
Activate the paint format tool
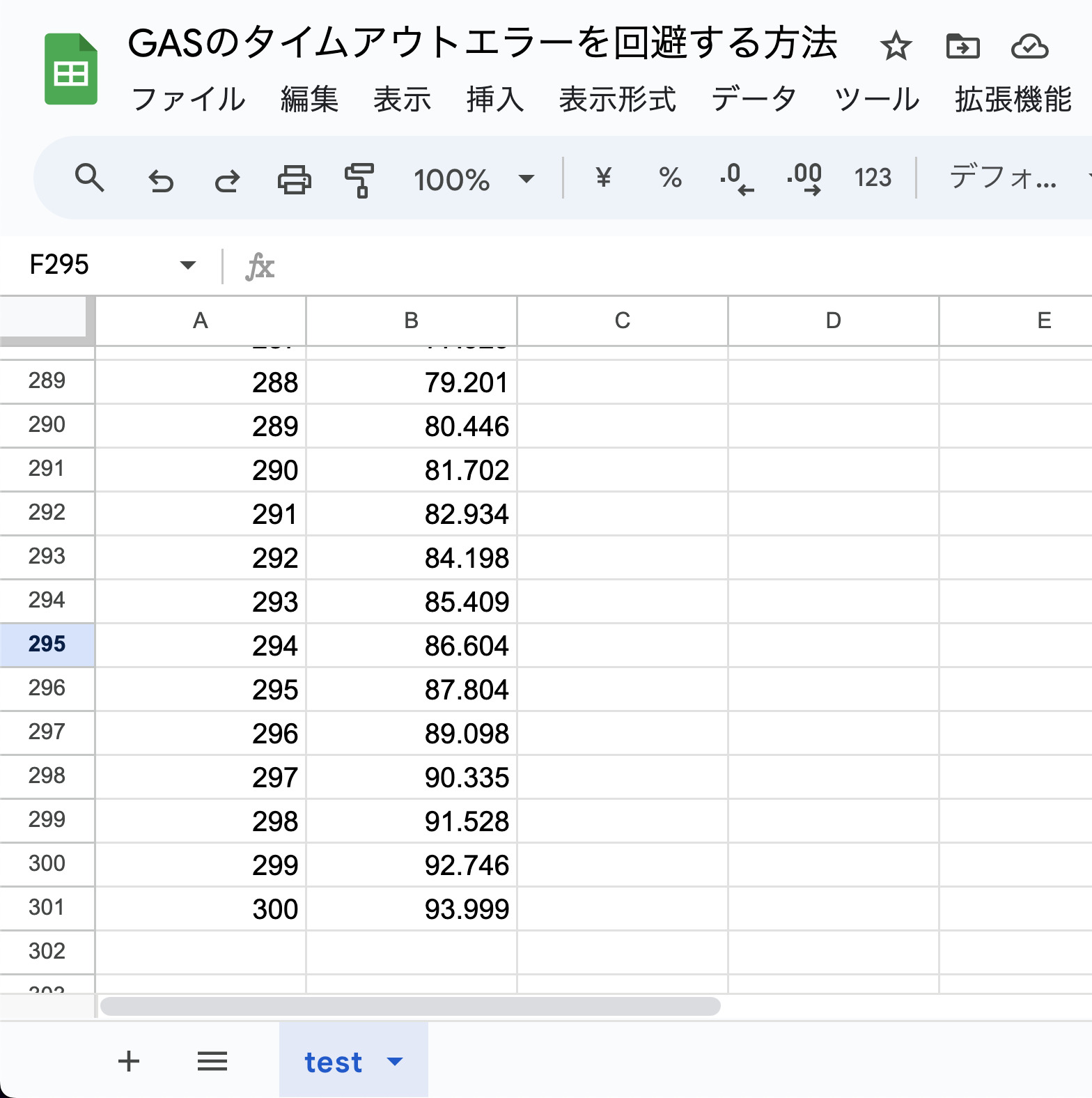pos(359,180)
